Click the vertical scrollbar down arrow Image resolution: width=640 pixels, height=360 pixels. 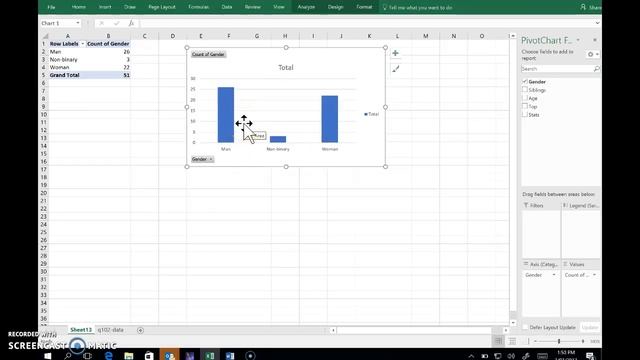tap(513, 322)
